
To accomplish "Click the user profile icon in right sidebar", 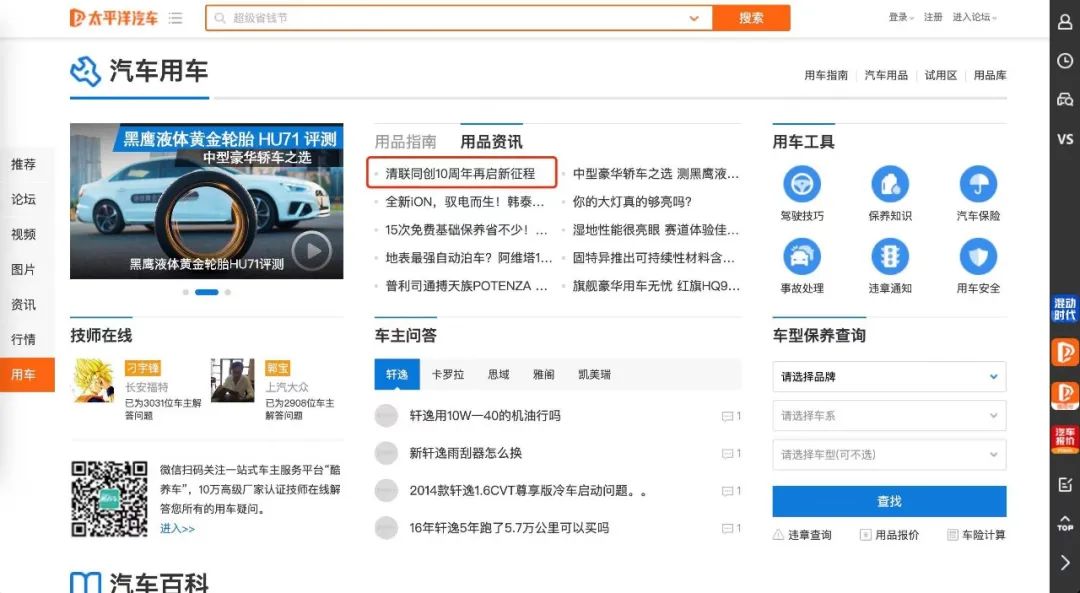I will pos(1065,22).
